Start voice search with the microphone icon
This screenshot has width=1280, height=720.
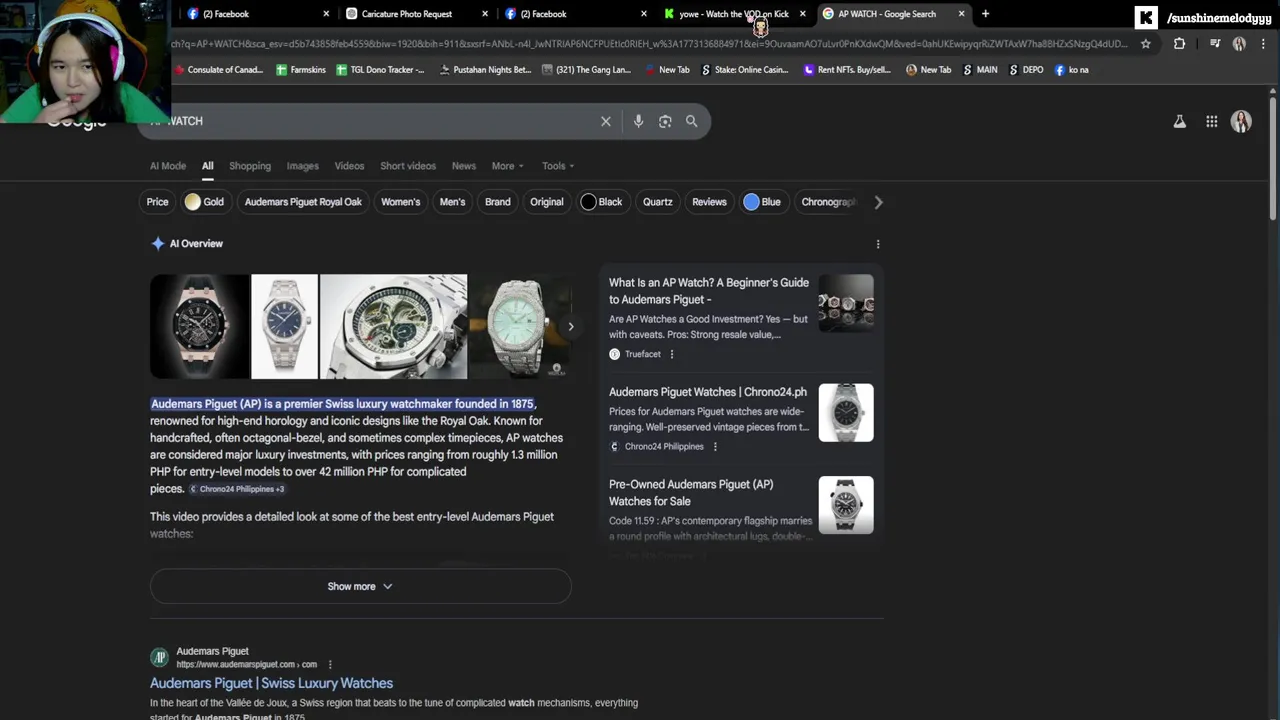point(638,121)
